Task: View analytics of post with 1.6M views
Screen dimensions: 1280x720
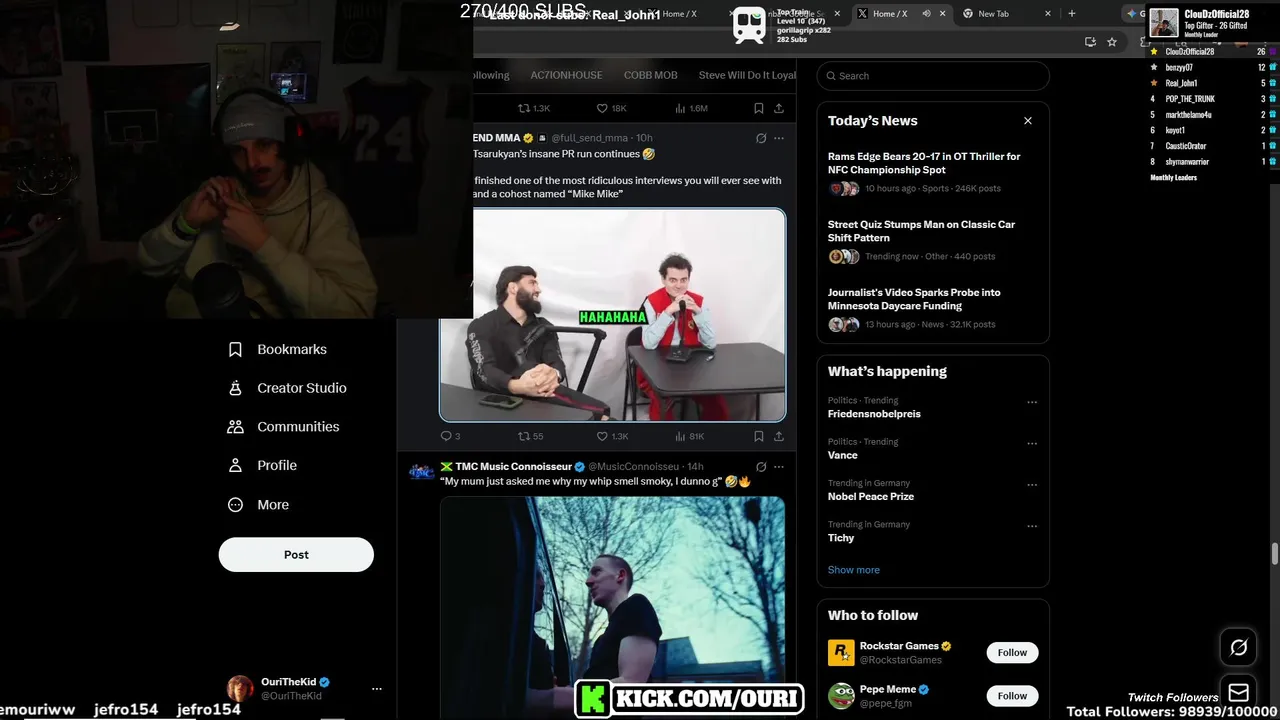Action: (691, 108)
